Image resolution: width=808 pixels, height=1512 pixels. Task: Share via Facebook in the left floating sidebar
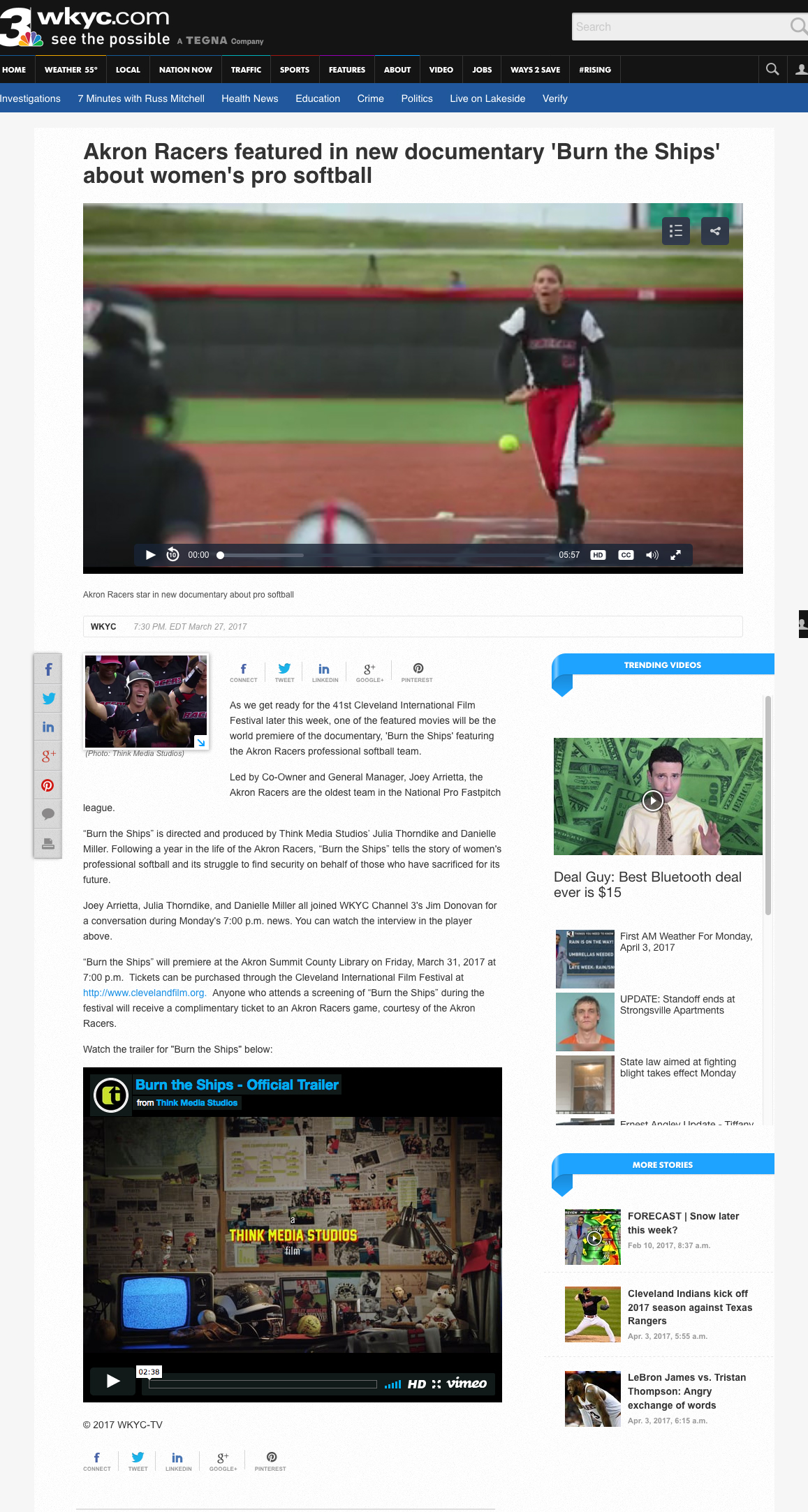tap(48, 669)
